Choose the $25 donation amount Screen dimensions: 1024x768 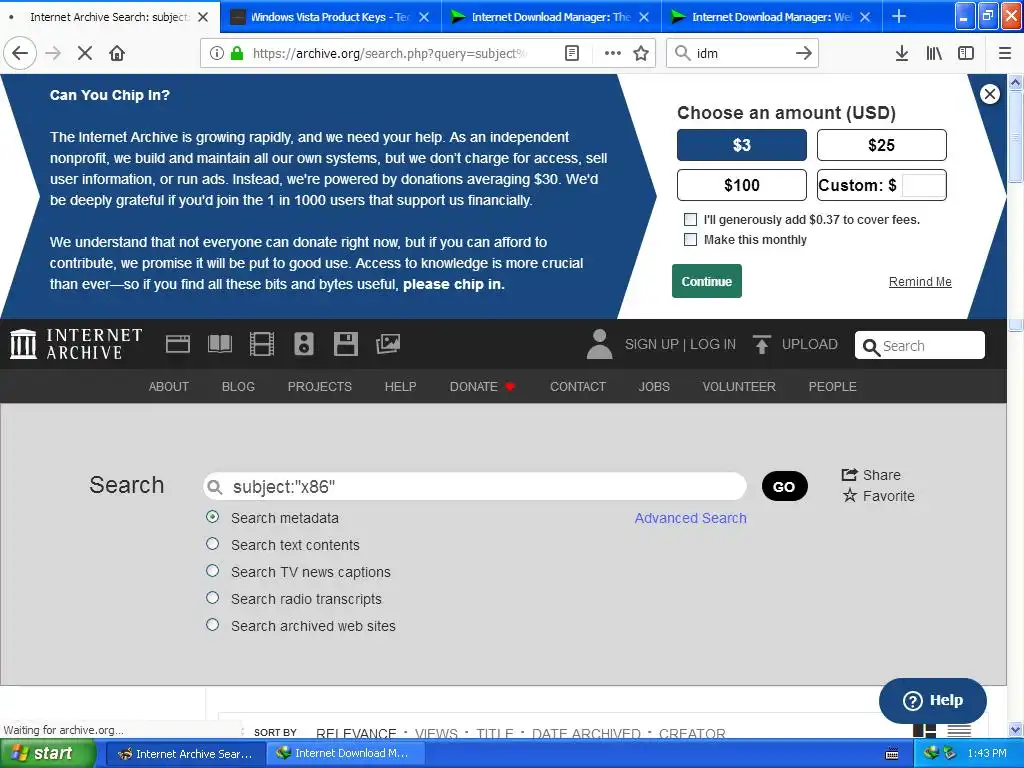(x=882, y=145)
